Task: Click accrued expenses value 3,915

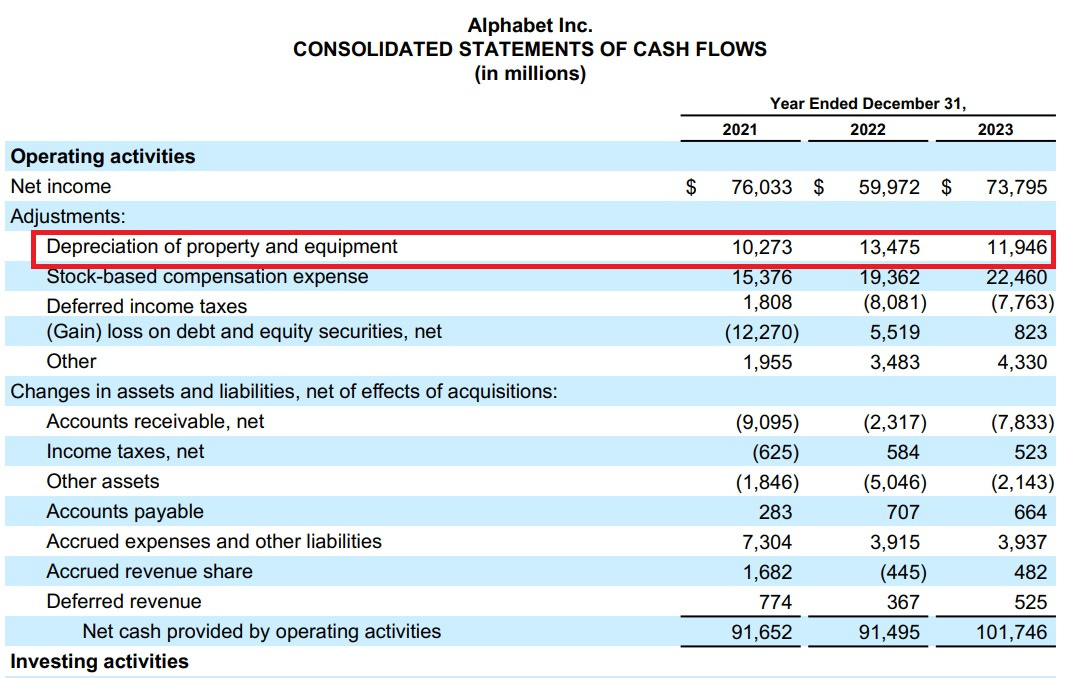Action: pyautogui.click(x=895, y=542)
